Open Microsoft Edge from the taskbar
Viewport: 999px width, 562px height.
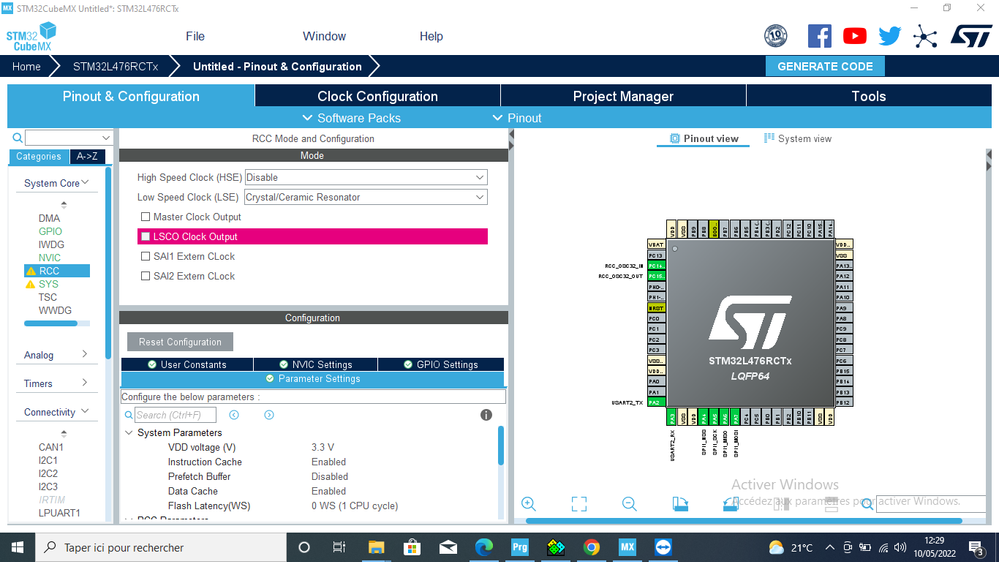click(x=484, y=547)
